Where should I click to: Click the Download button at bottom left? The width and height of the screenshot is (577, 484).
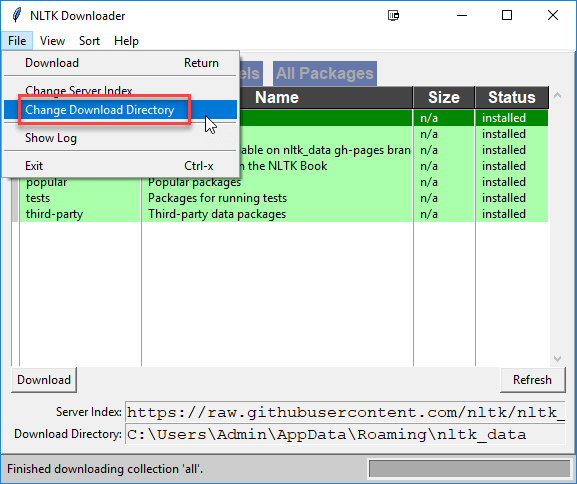tap(44, 379)
